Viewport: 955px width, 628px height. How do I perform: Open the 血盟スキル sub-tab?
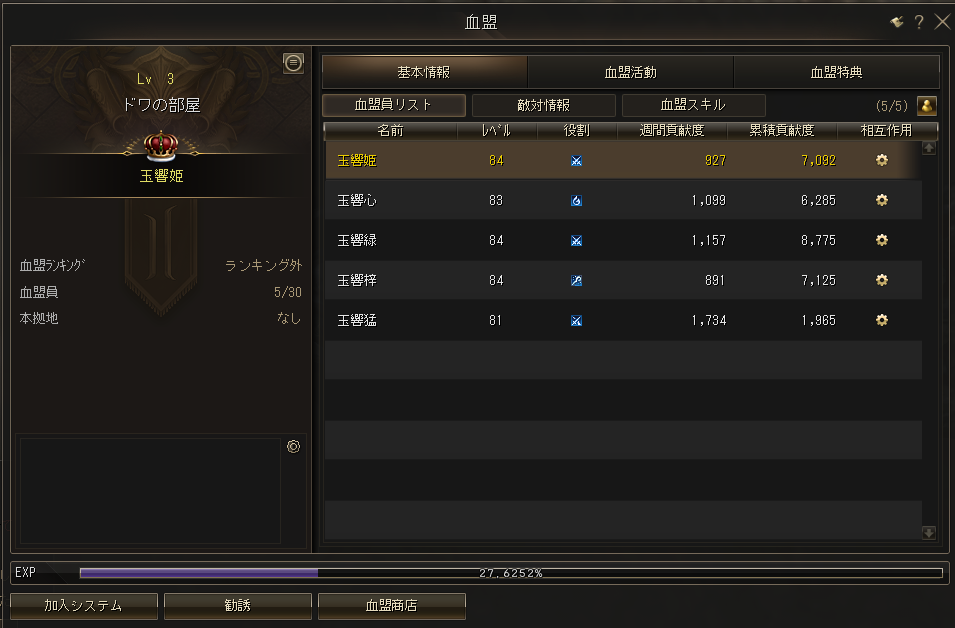coord(693,105)
